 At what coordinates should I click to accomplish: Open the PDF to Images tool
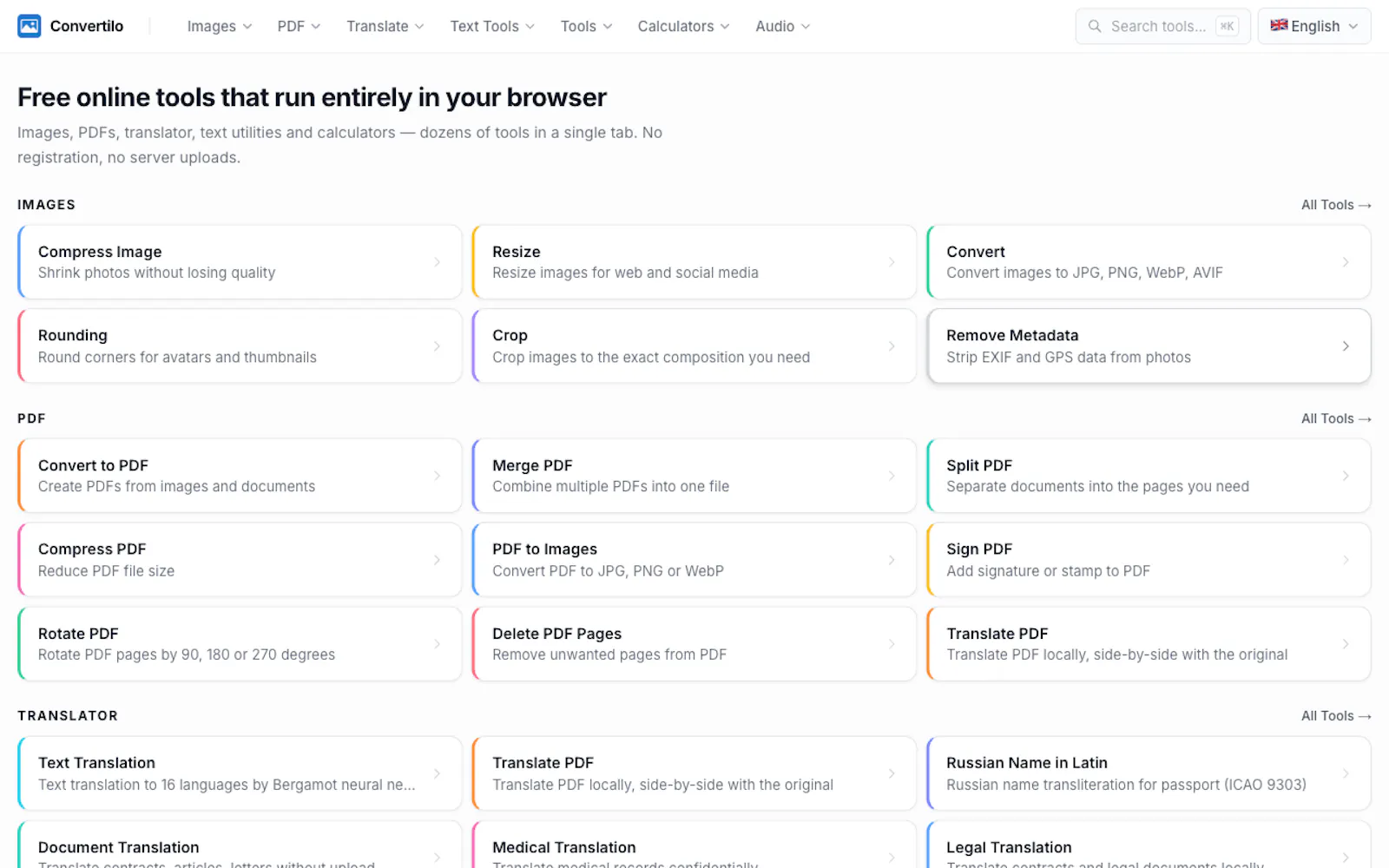694,560
